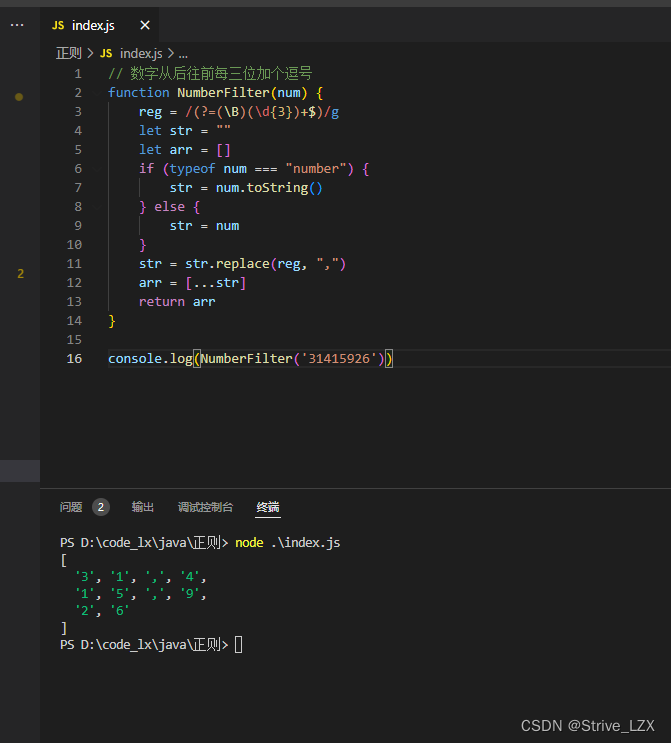The image size is (671, 743).
Task: Click 'console.log' on line 16
Action: [x=150, y=359]
